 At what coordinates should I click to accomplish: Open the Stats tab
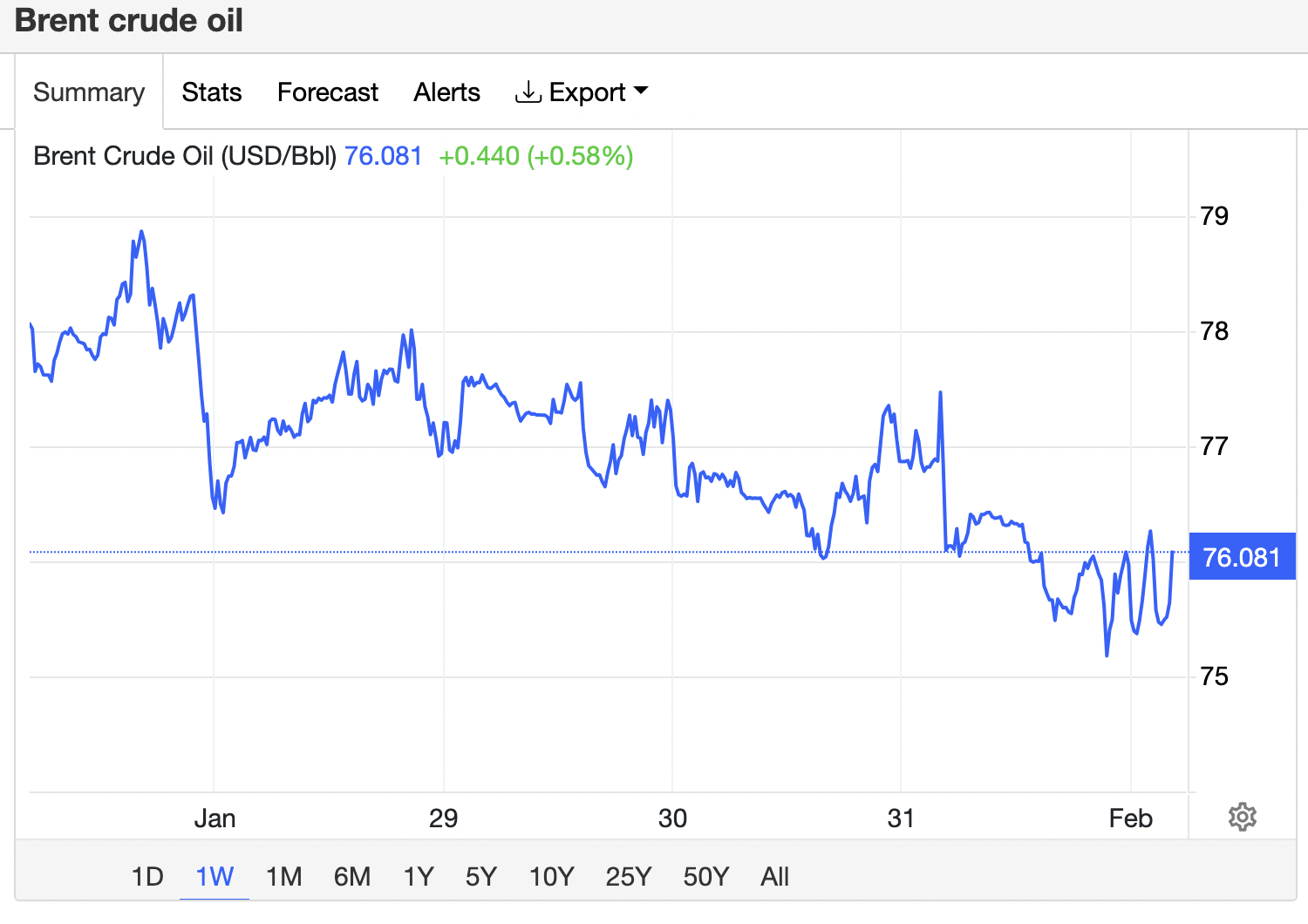[212, 92]
